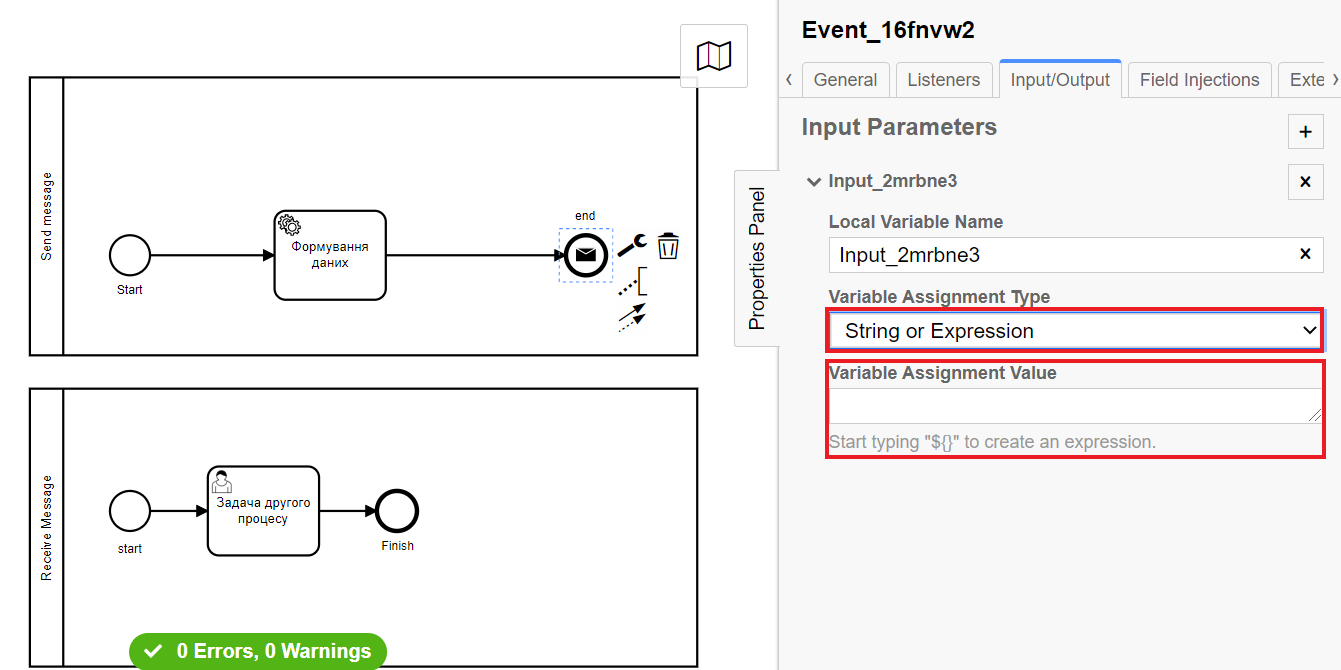Open the Variable Assignment Type dropdown
Image resolution: width=1341 pixels, height=670 pixels.
tap(1076, 330)
